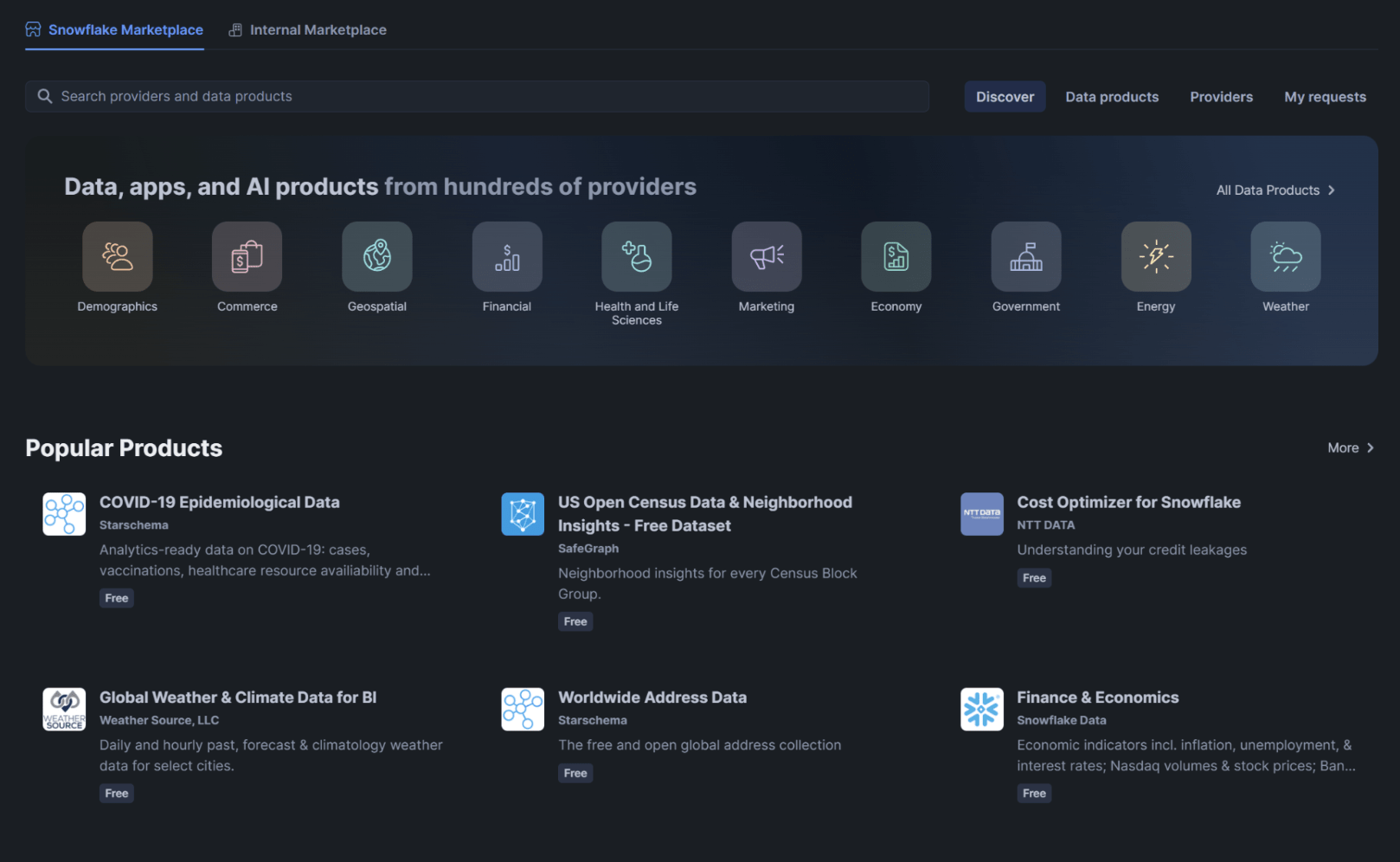Click the Snowflake Marketplace store icon
Screen dimensions: 1400x862
tap(33, 29)
